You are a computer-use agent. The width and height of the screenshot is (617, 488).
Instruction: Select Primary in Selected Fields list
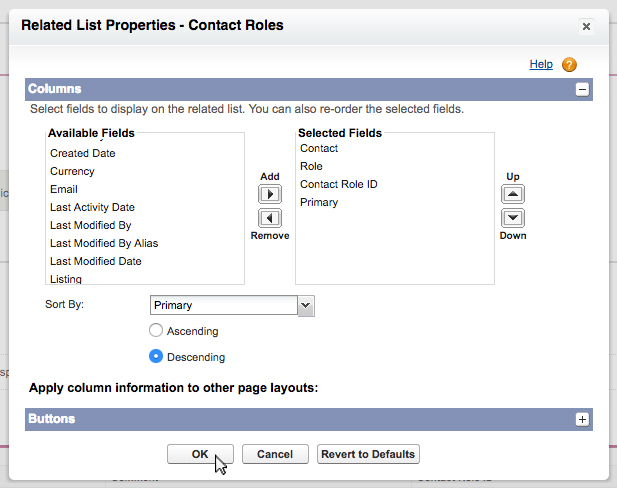319,202
